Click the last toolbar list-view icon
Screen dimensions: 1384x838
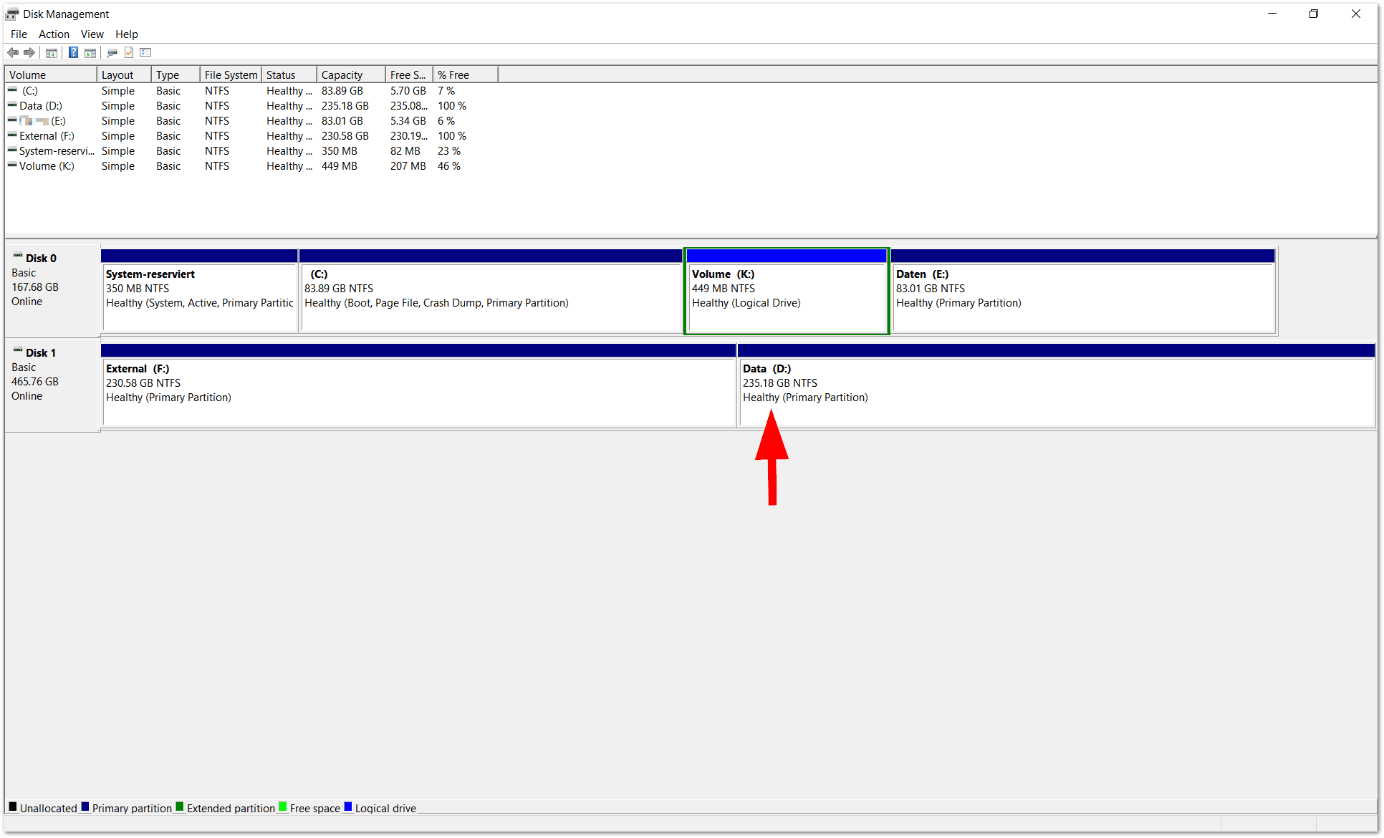145,53
